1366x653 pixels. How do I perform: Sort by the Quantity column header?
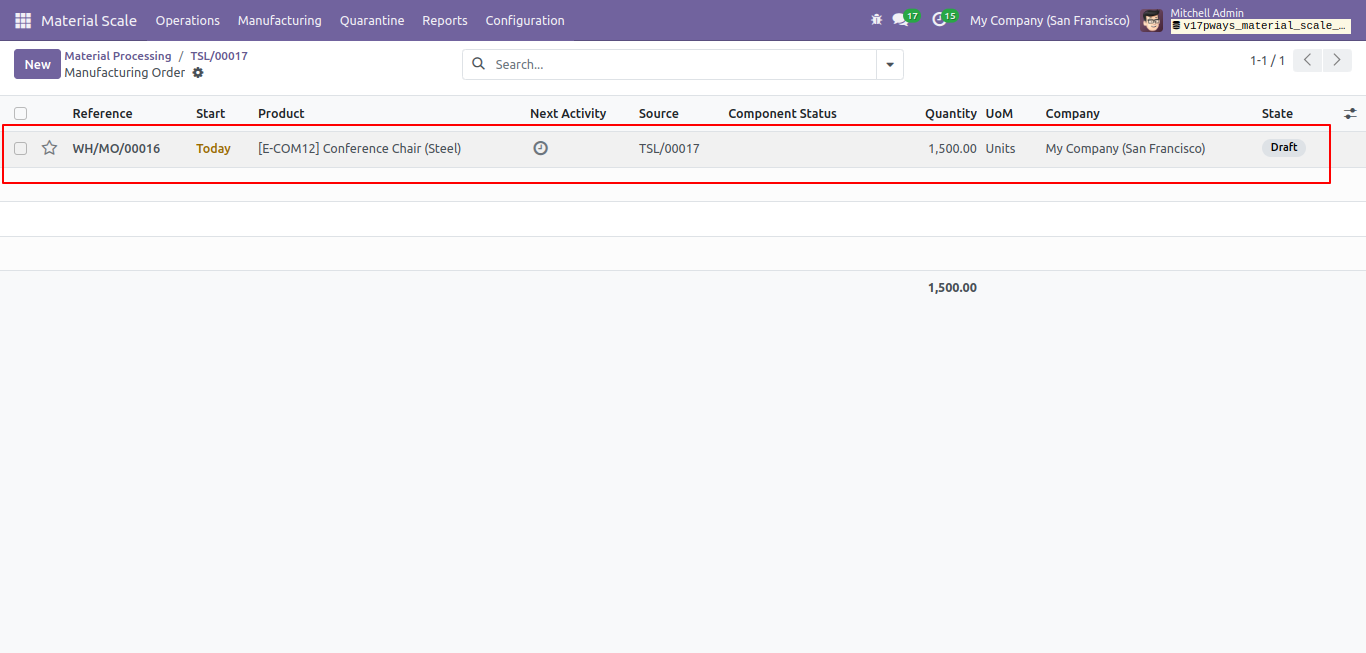(x=950, y=113)
